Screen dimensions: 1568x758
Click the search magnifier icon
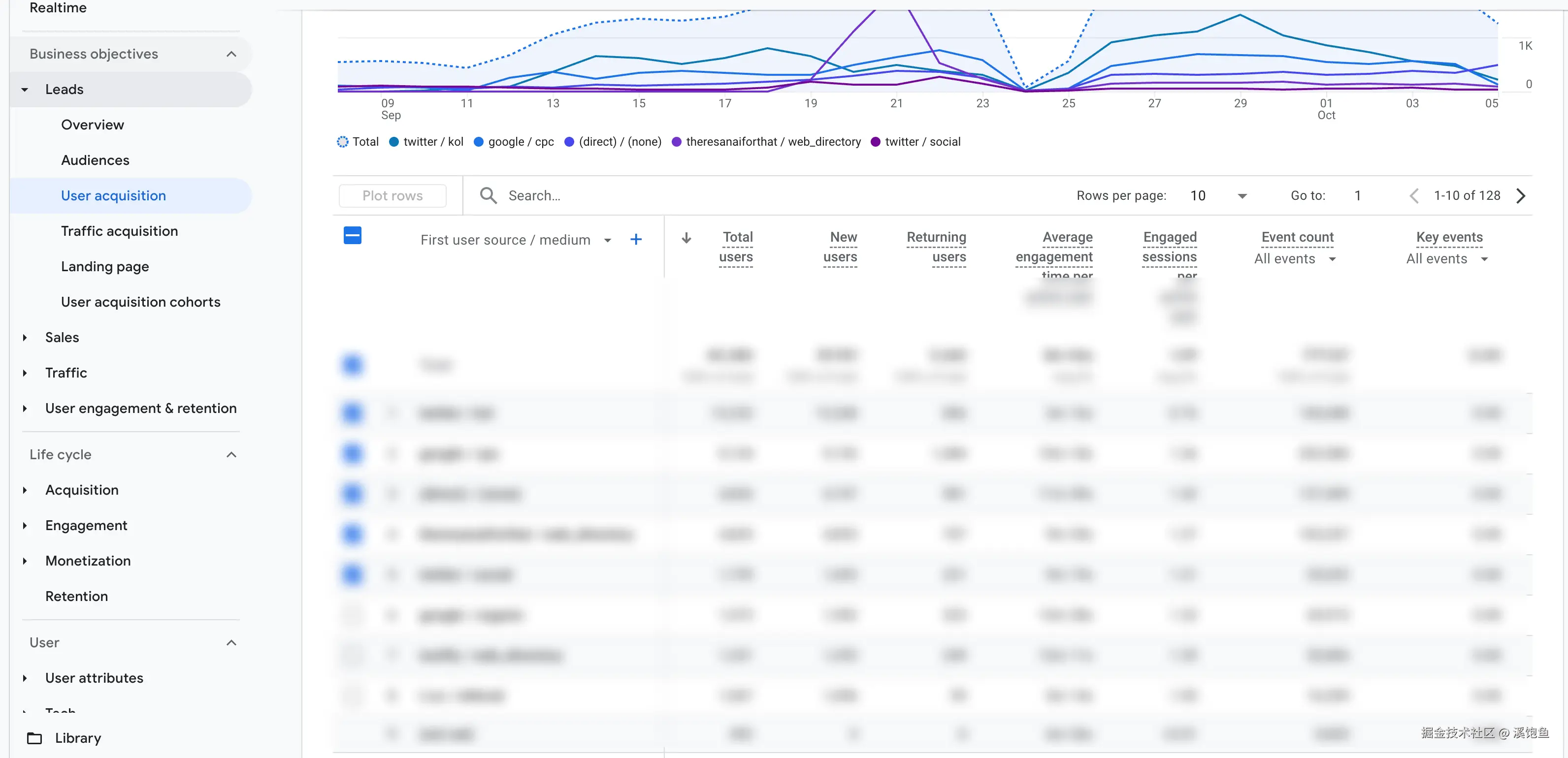488,195
